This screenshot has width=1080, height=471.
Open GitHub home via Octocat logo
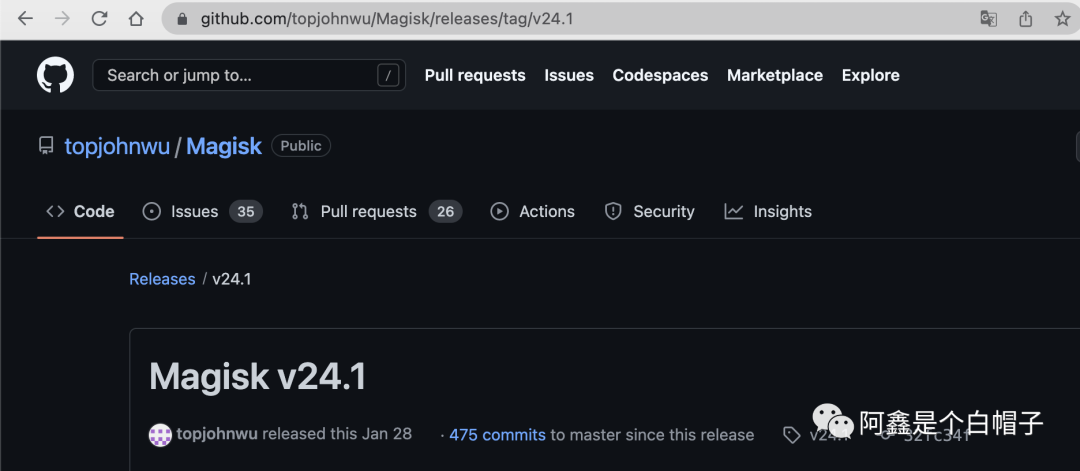tap(55, 75)
